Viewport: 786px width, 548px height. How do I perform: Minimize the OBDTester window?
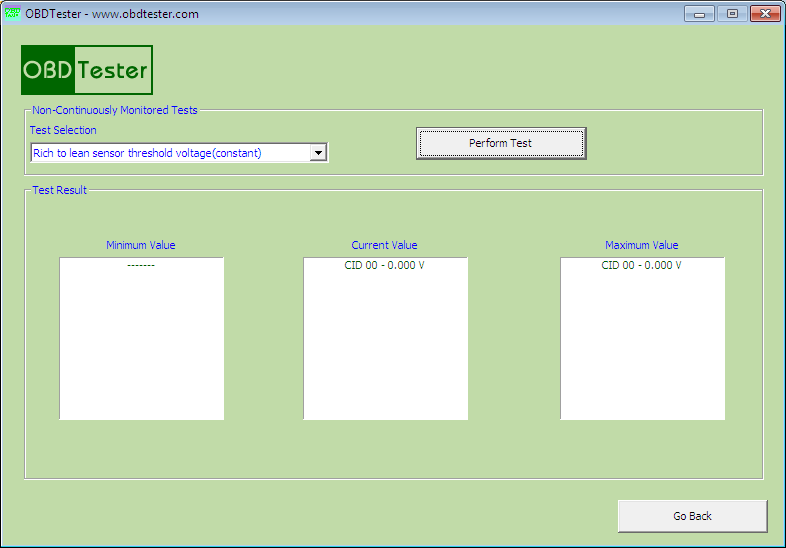[x=699, y=14]
